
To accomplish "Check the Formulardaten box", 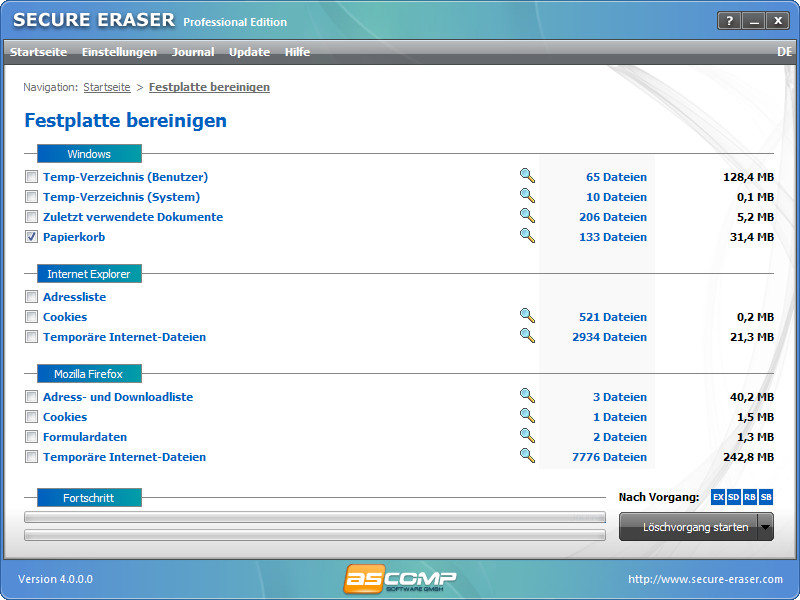I will [32, 437].
